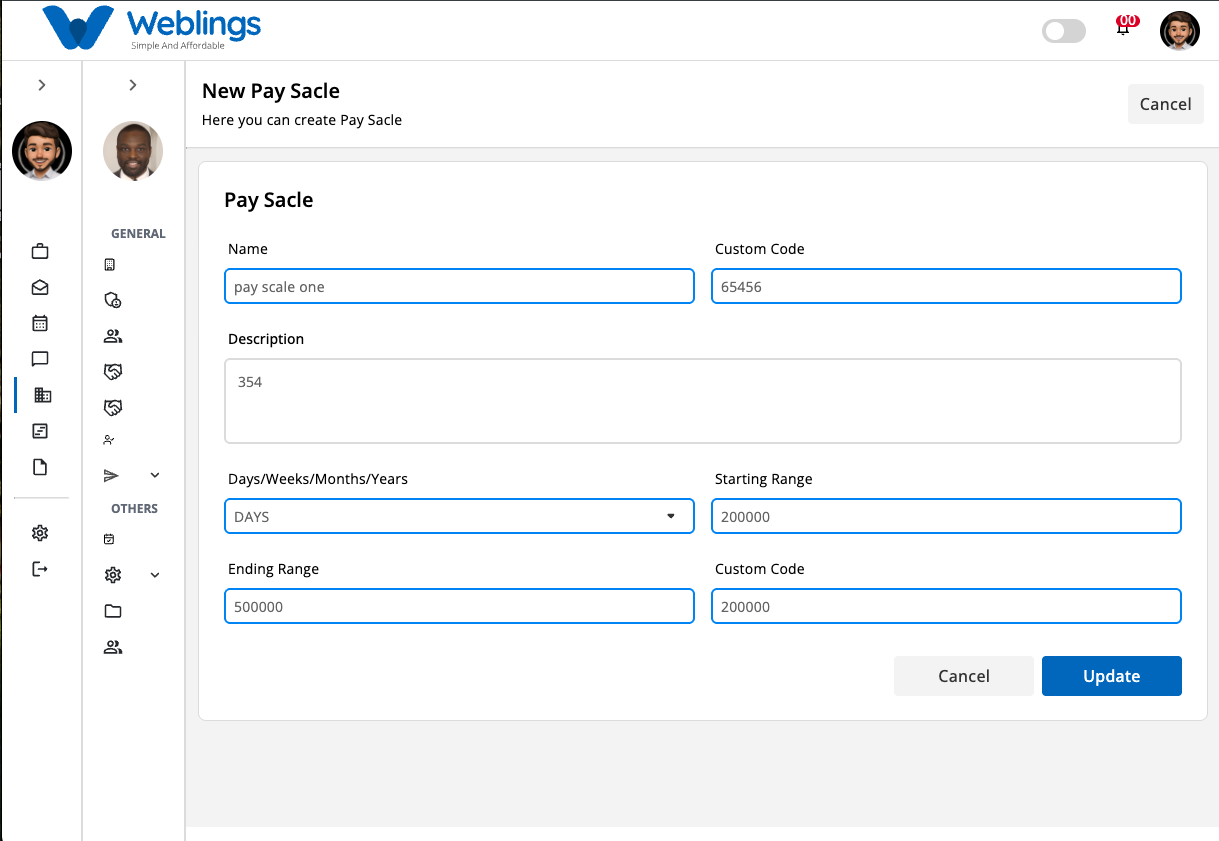
Task: Click the logout arrow icon
Action: tap(40, 569)
